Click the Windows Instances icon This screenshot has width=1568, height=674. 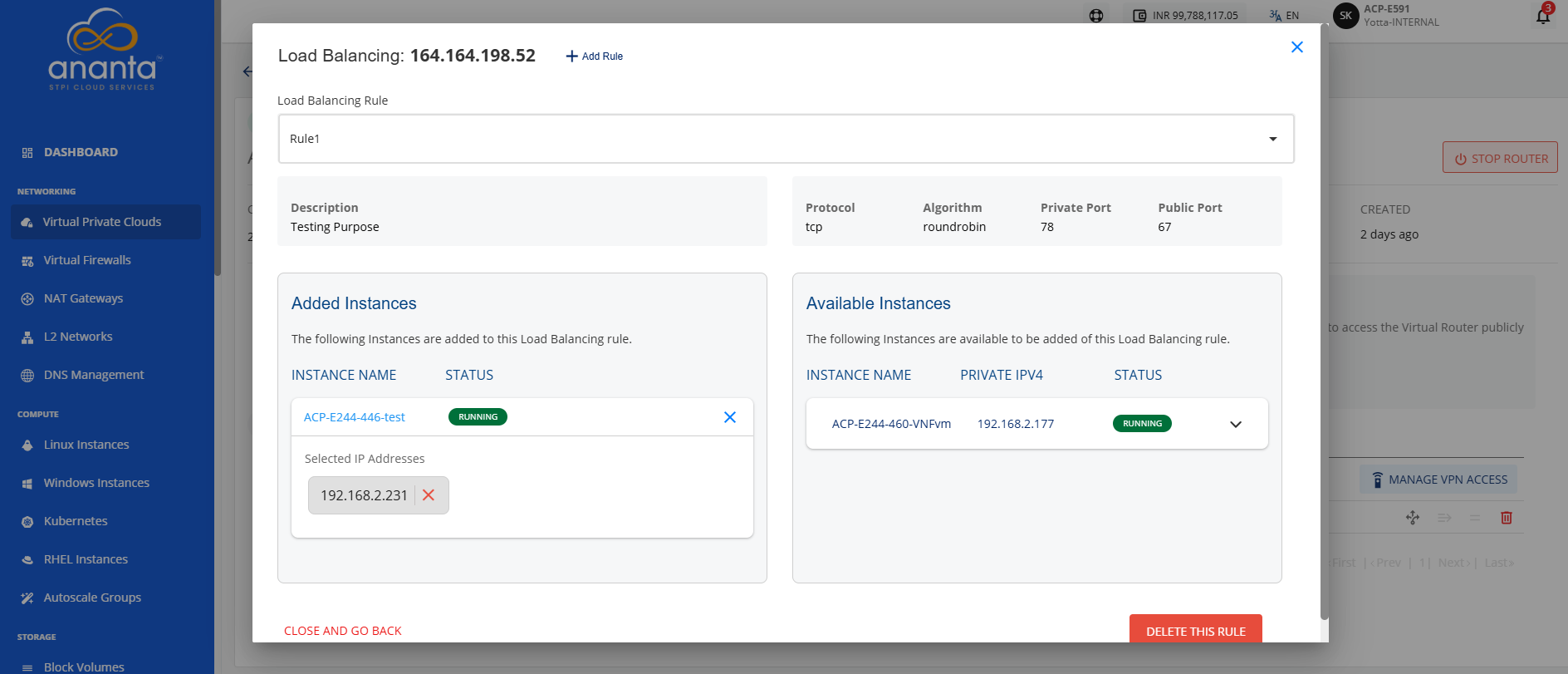tap(27, 484)
